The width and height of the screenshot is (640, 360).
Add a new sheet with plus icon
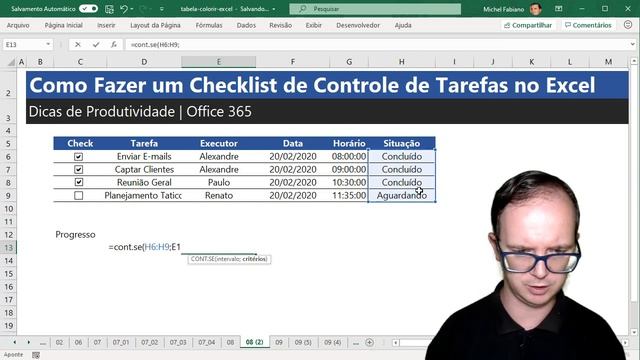pyautogui.click(x=369, y=342)
